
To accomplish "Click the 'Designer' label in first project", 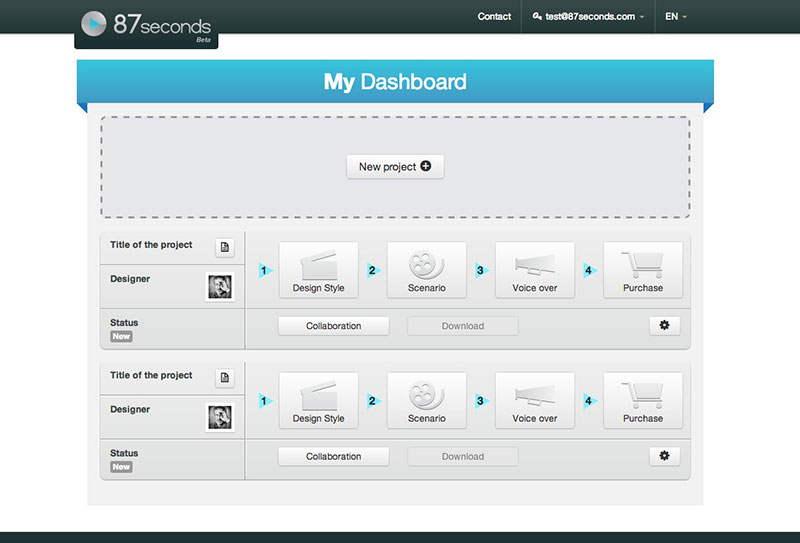I will [x=130, y=279].
